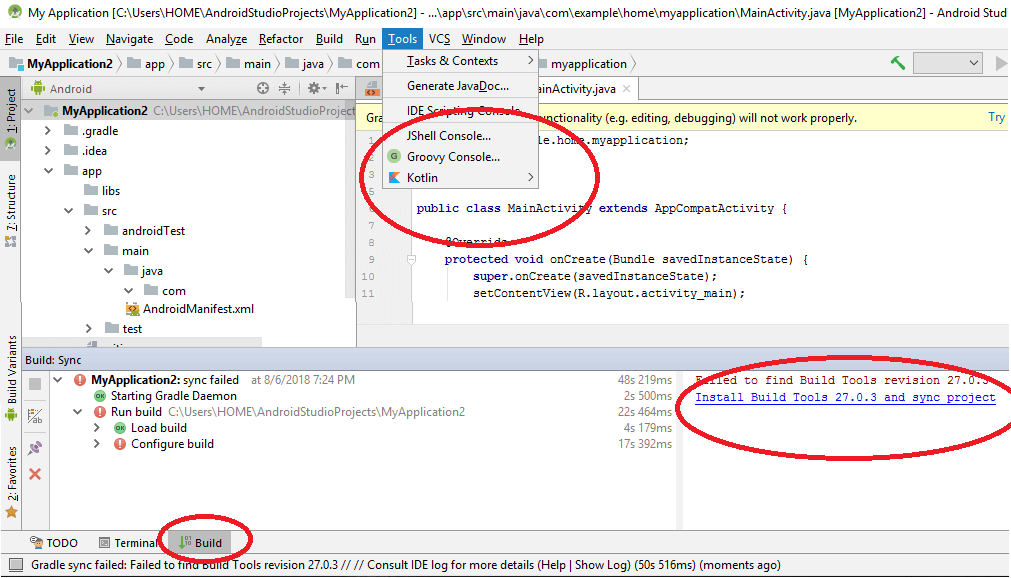Switch to the Terminal tool tab
Screen dimensions: 1011x578
(129, 543)
